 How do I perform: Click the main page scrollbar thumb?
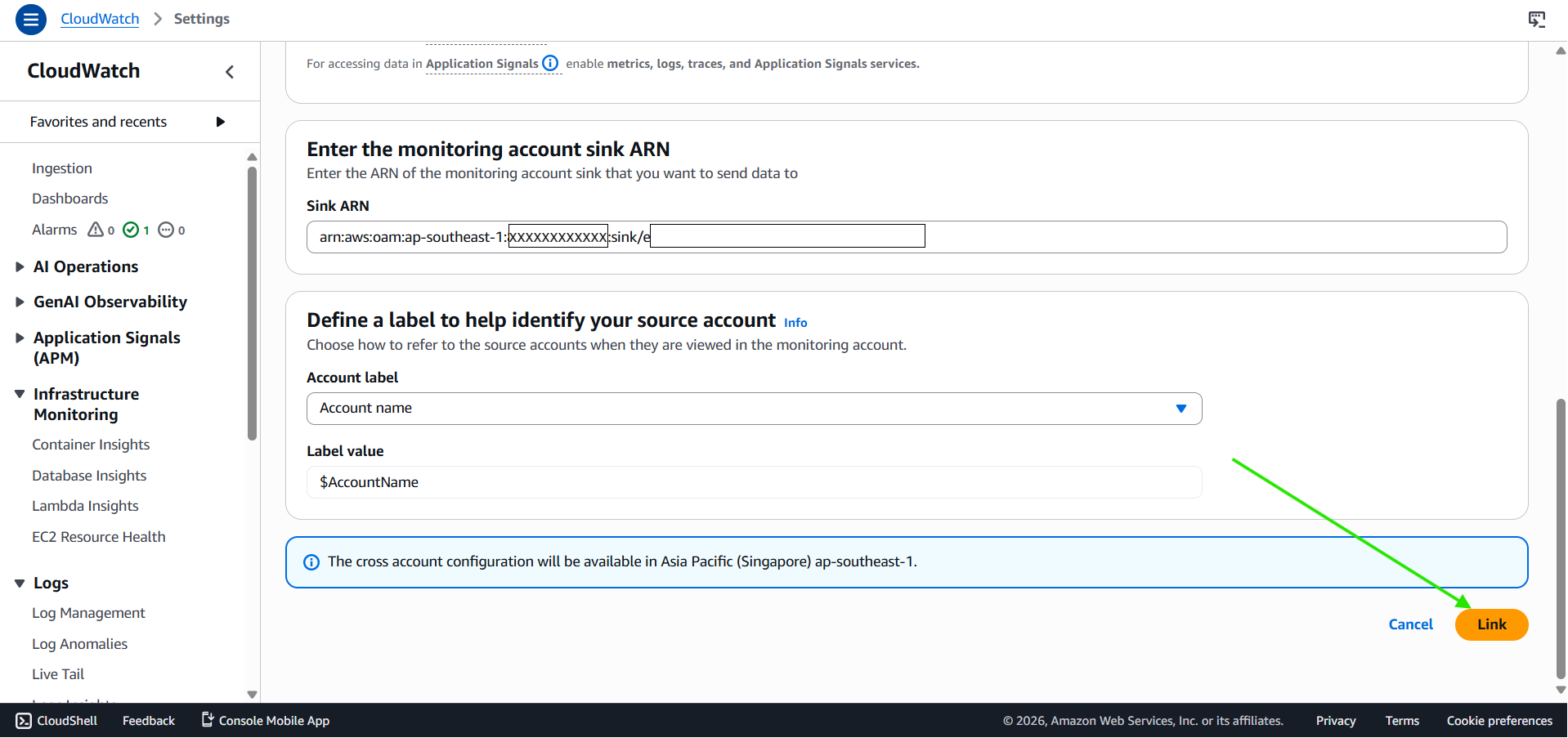pyautogui.click(x=1561, y=538)
